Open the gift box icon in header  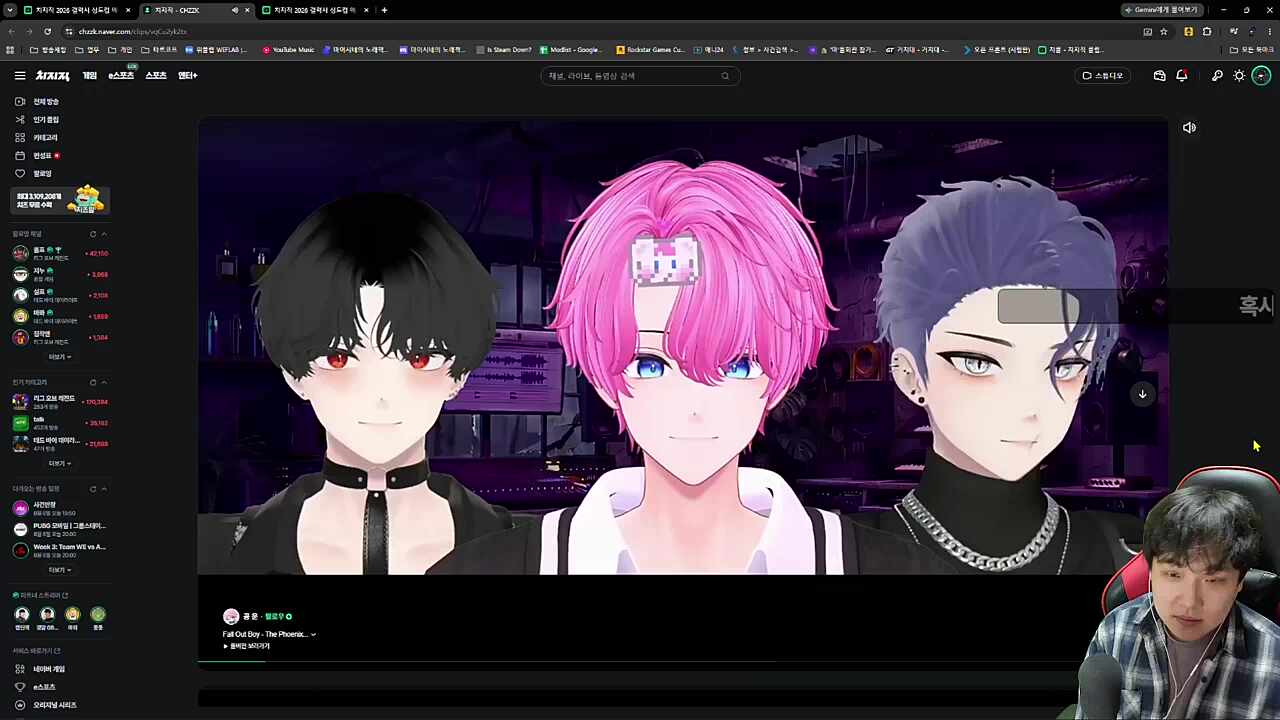1159,76
